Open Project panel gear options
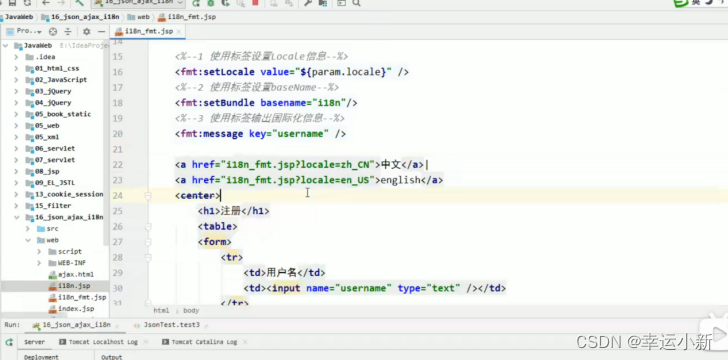 pyautogui.click(x=86, y=32)
